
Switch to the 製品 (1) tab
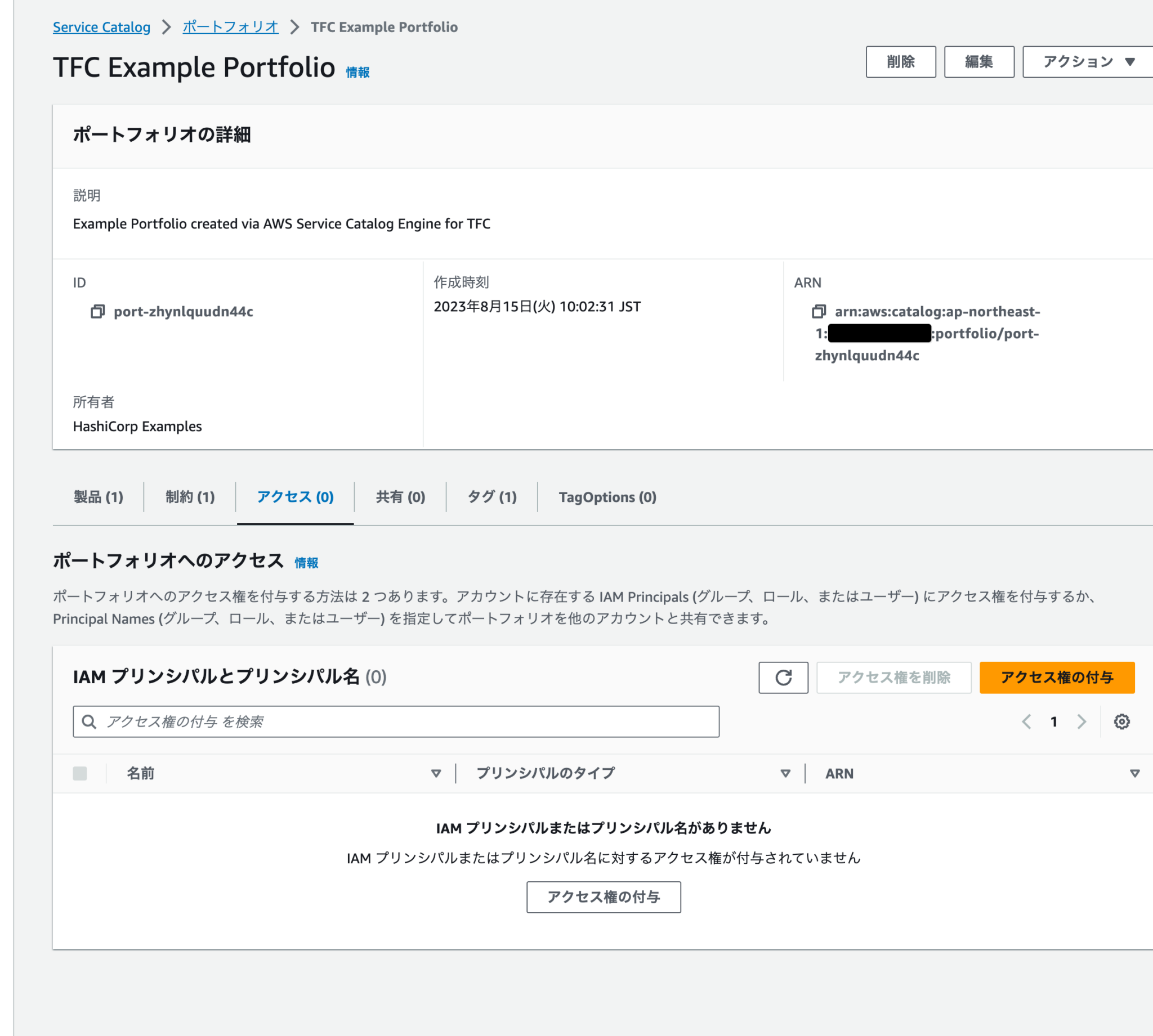click(99, 497)
